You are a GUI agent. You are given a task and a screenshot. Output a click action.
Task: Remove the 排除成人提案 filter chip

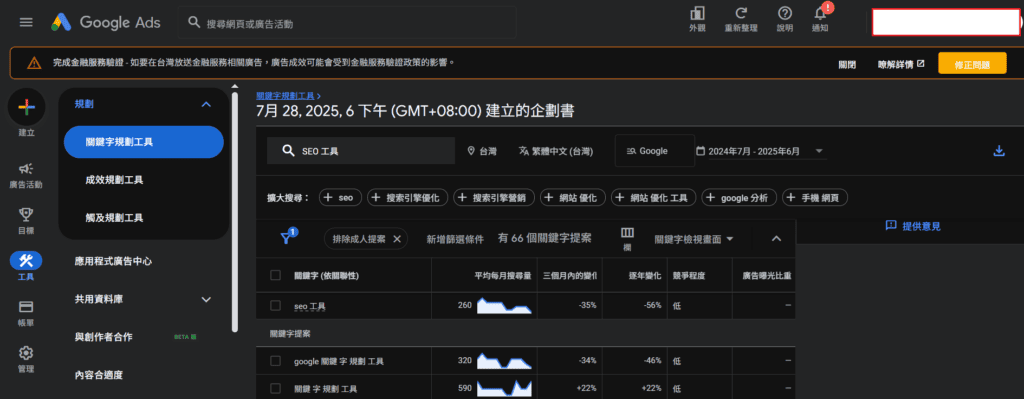click(396, 239)
